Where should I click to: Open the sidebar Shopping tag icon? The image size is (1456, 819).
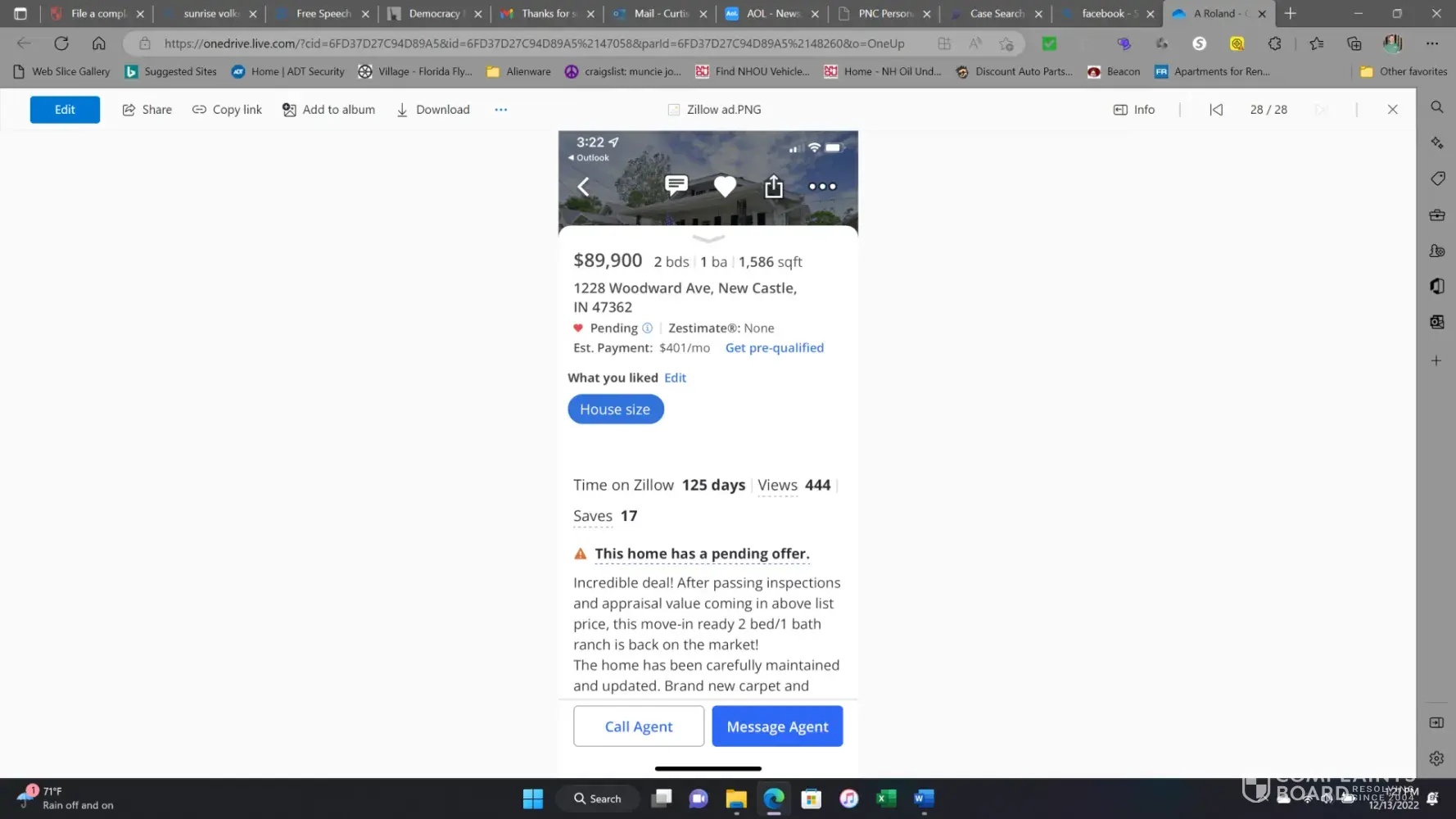pos(1437,179)
